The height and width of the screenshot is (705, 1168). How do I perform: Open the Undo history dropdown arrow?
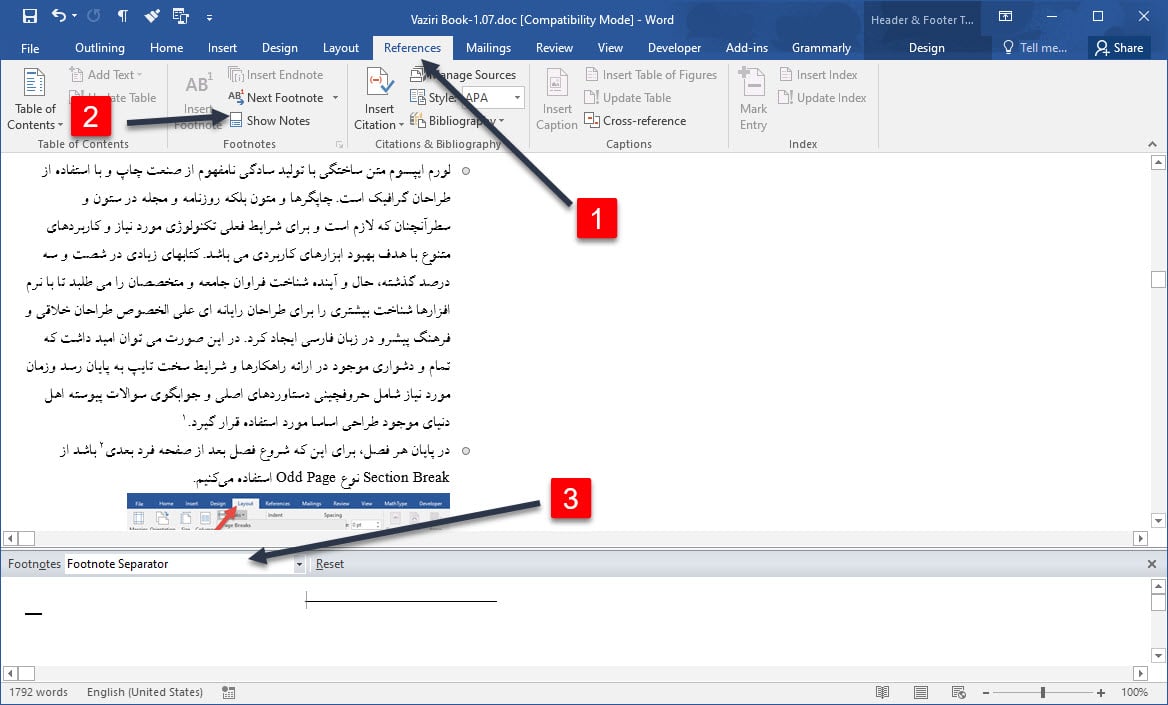point(74,16)
